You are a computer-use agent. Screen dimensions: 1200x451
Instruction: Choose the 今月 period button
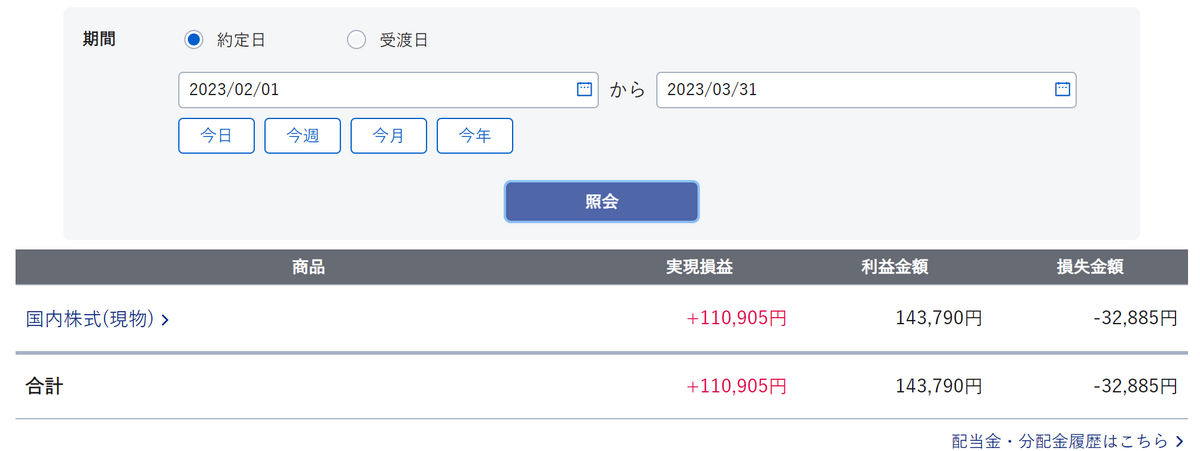[x=388, y=136]
